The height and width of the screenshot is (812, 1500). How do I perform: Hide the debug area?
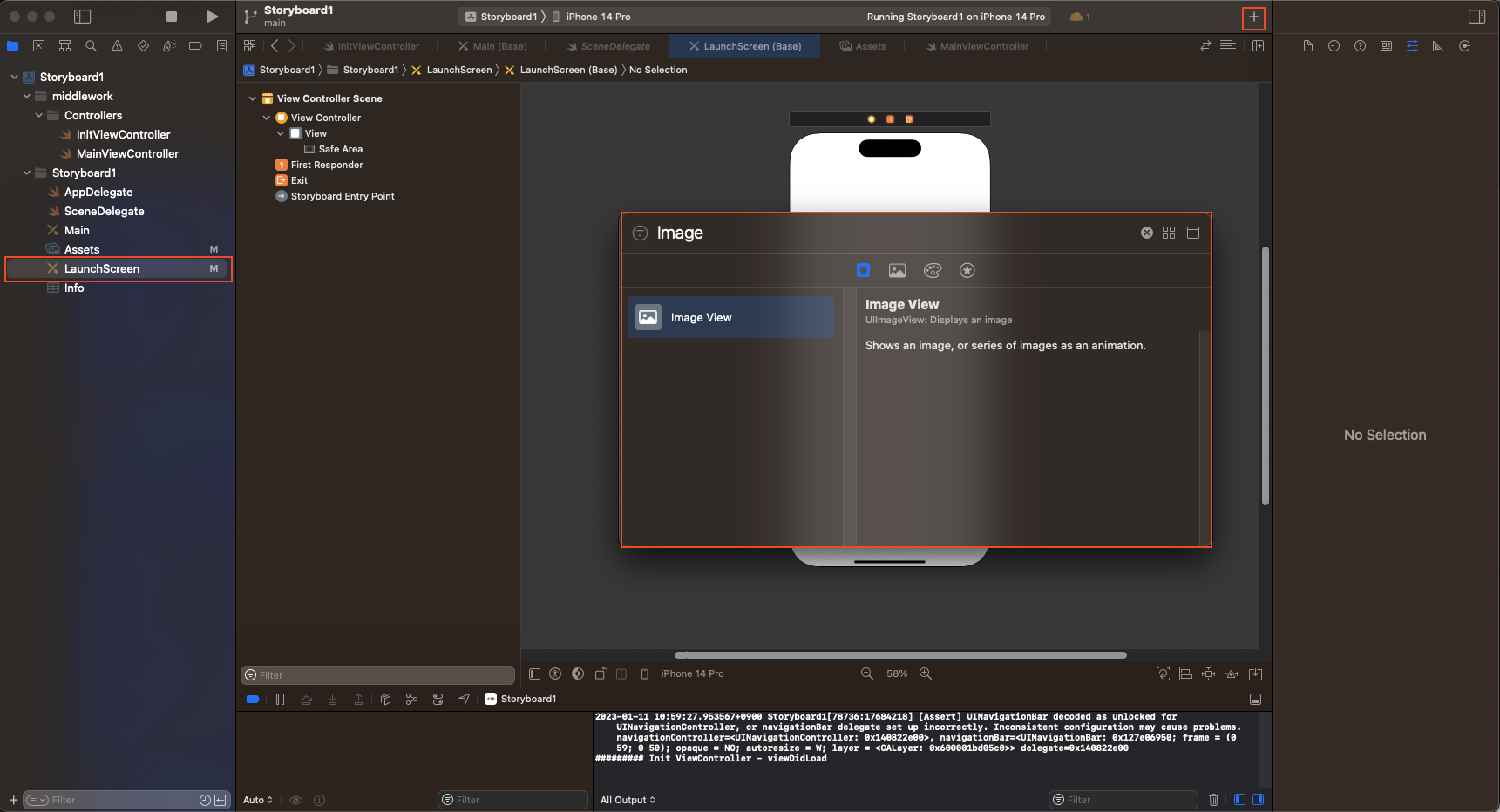click(1255, 699)
